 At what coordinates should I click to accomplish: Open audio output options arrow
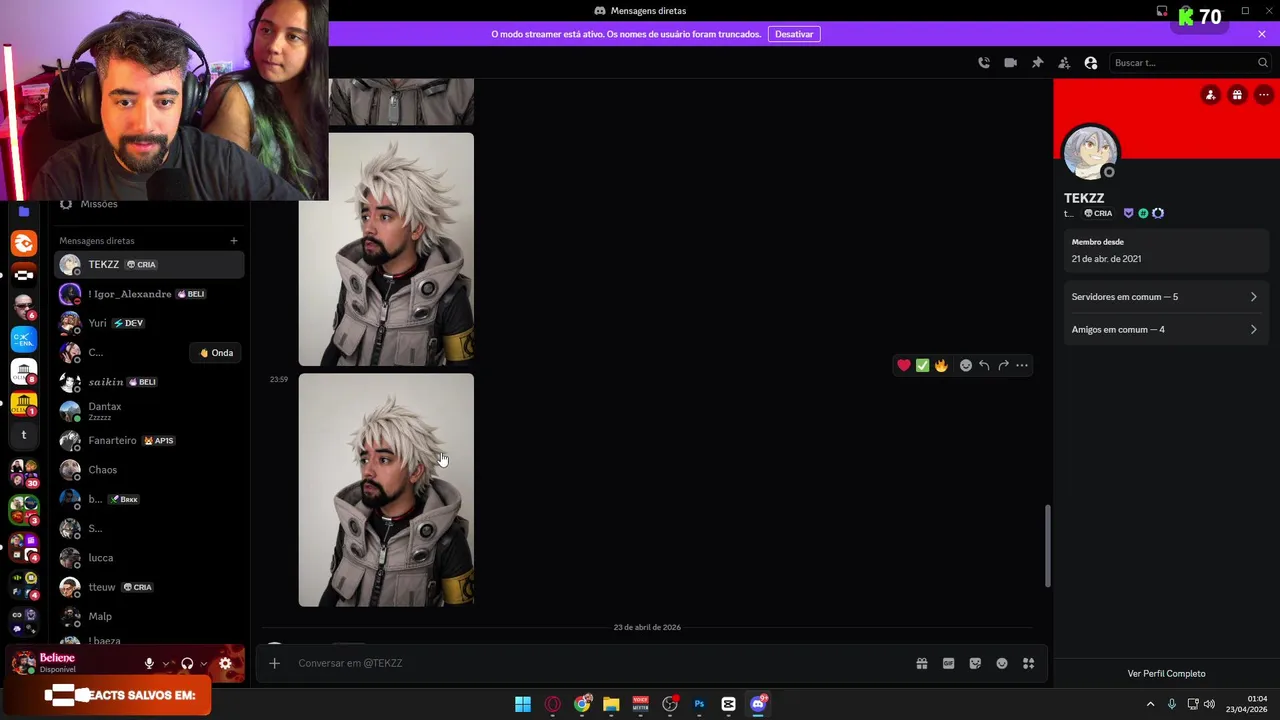204,663
